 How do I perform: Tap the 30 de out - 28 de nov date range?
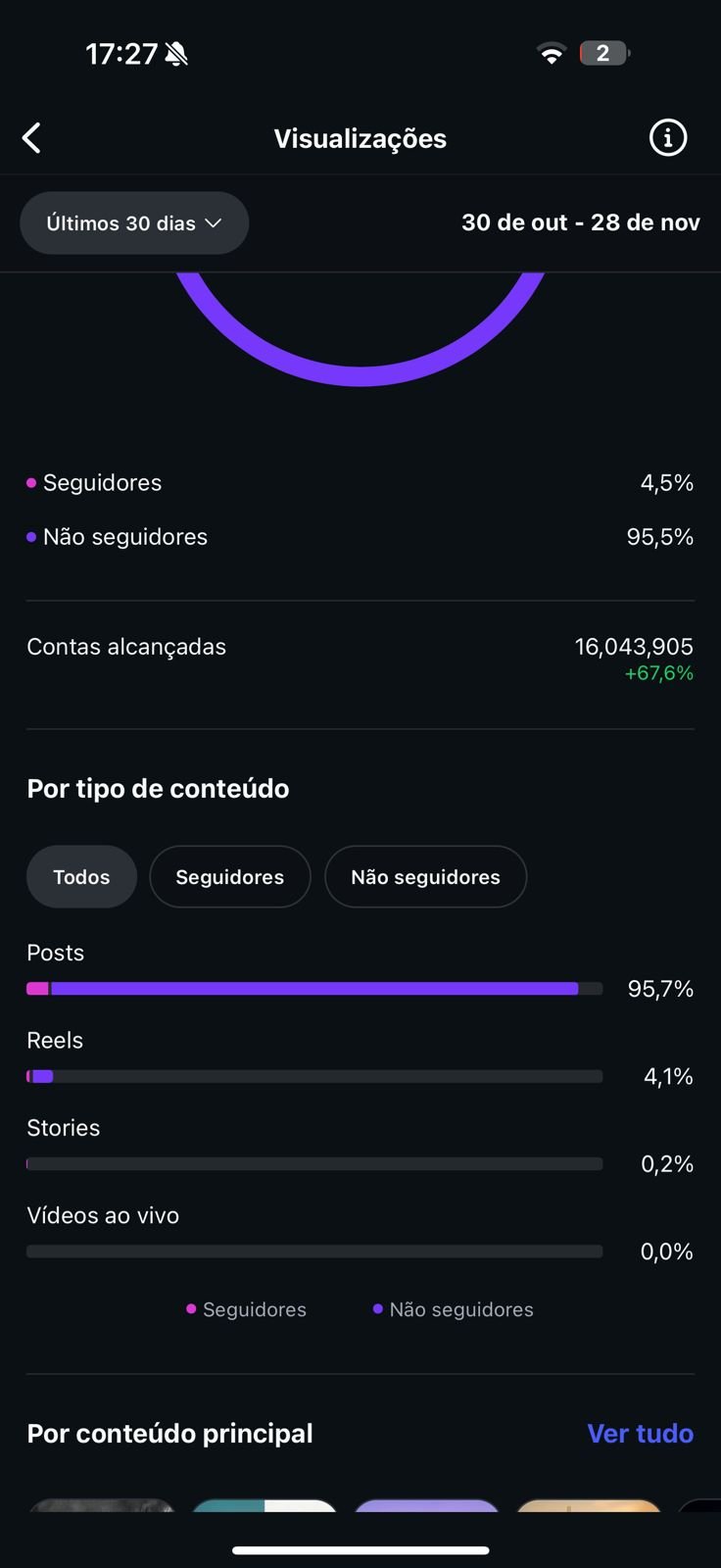[580, 223]
